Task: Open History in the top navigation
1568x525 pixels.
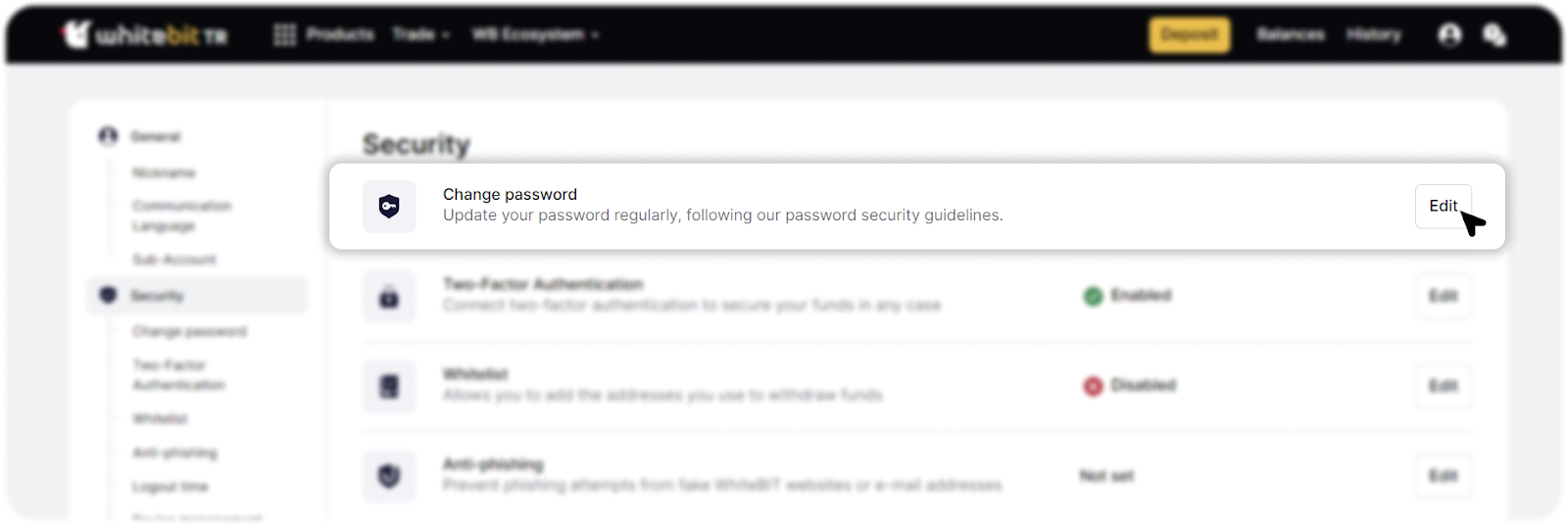Action: pos(1373,34)
